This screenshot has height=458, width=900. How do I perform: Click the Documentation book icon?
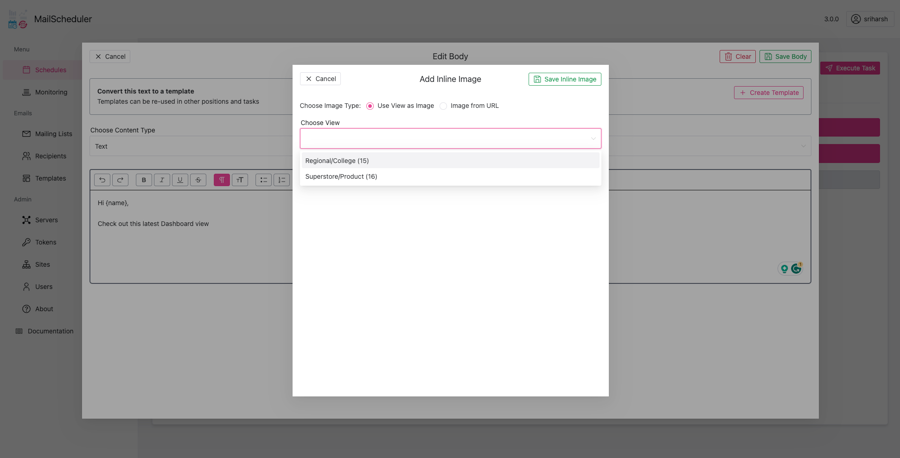tap(19, 331)
